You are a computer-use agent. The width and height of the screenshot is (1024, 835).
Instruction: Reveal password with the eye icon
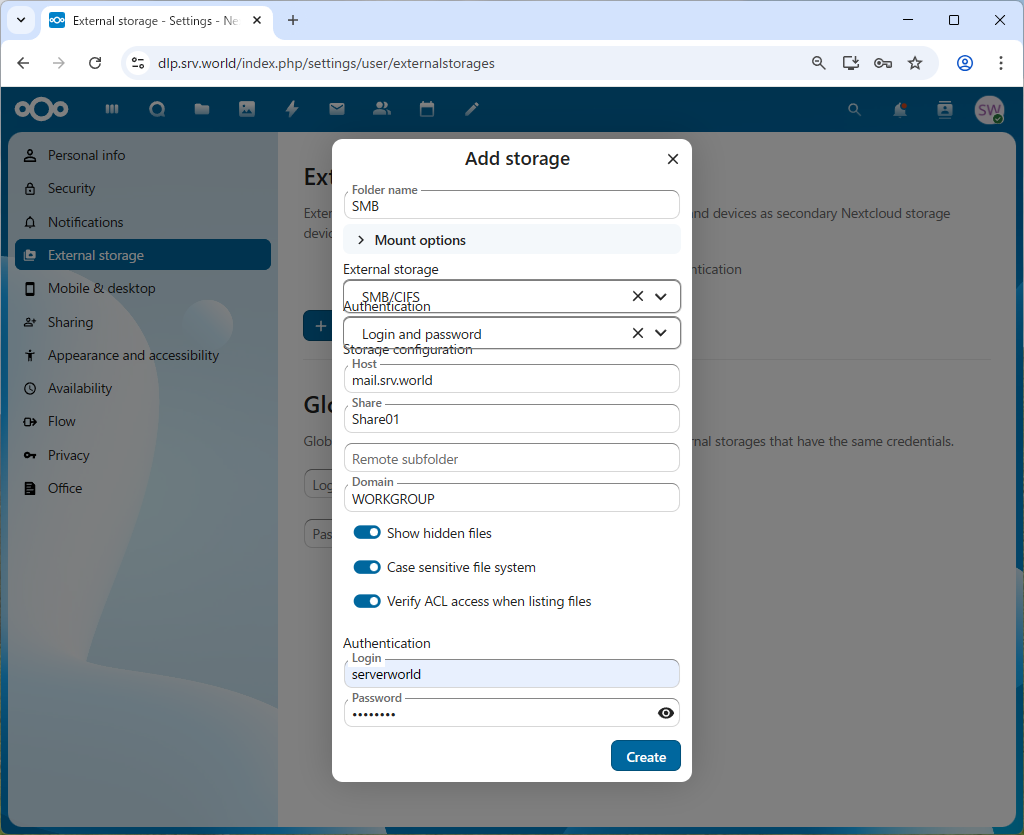665,713
